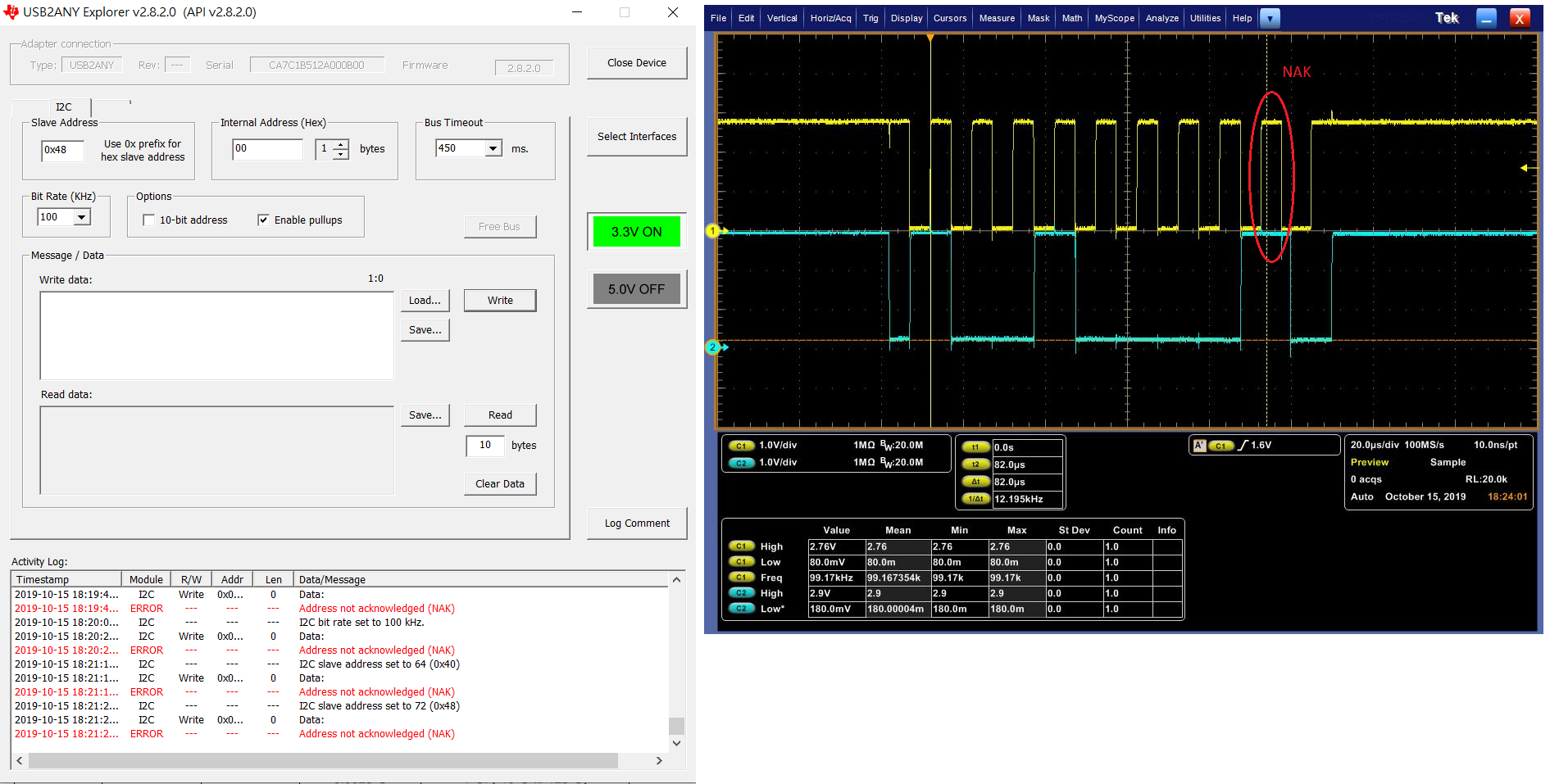
Task: Decrease internal address bytes with down arrow
Action: [x=341, y=154]
